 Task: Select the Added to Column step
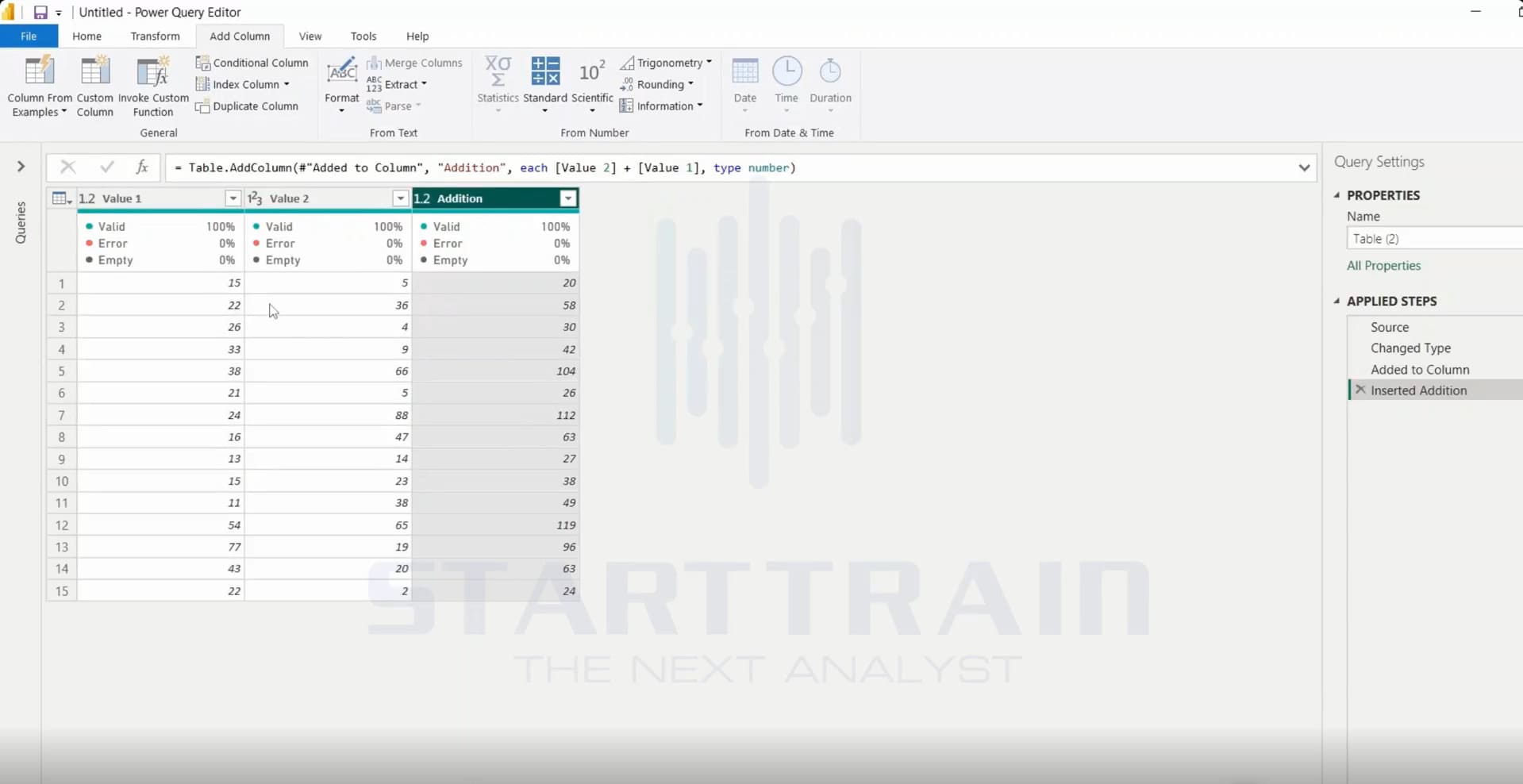(x=1420, y=369)
